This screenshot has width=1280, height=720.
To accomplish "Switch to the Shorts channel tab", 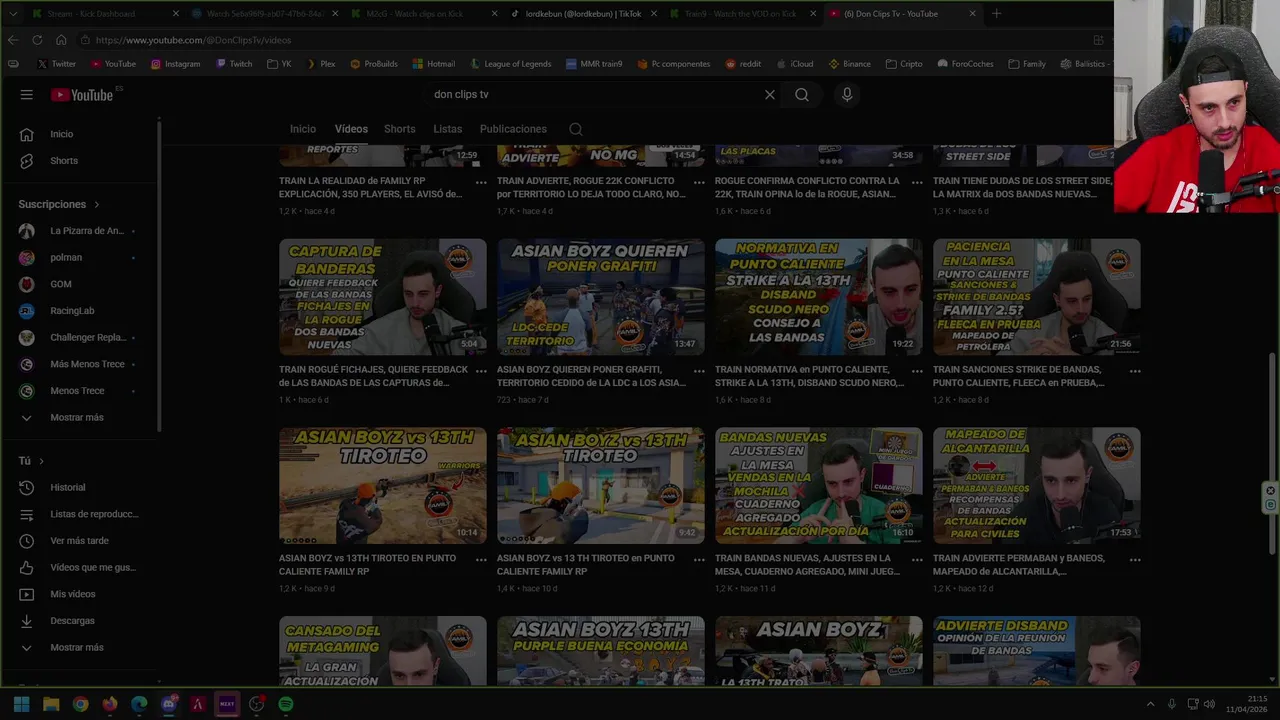I will pos(399,129).
